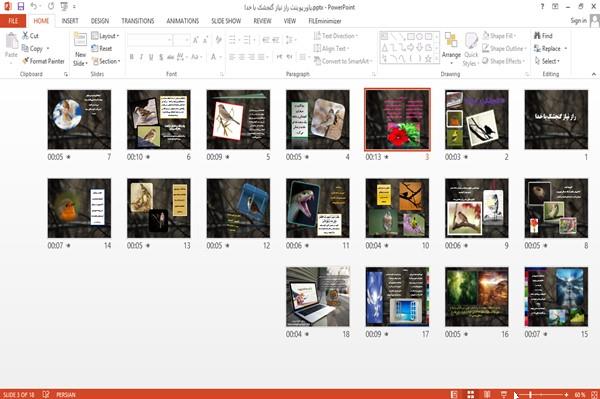Select slide 14 robin thumbnail

(x=79, y=208)
